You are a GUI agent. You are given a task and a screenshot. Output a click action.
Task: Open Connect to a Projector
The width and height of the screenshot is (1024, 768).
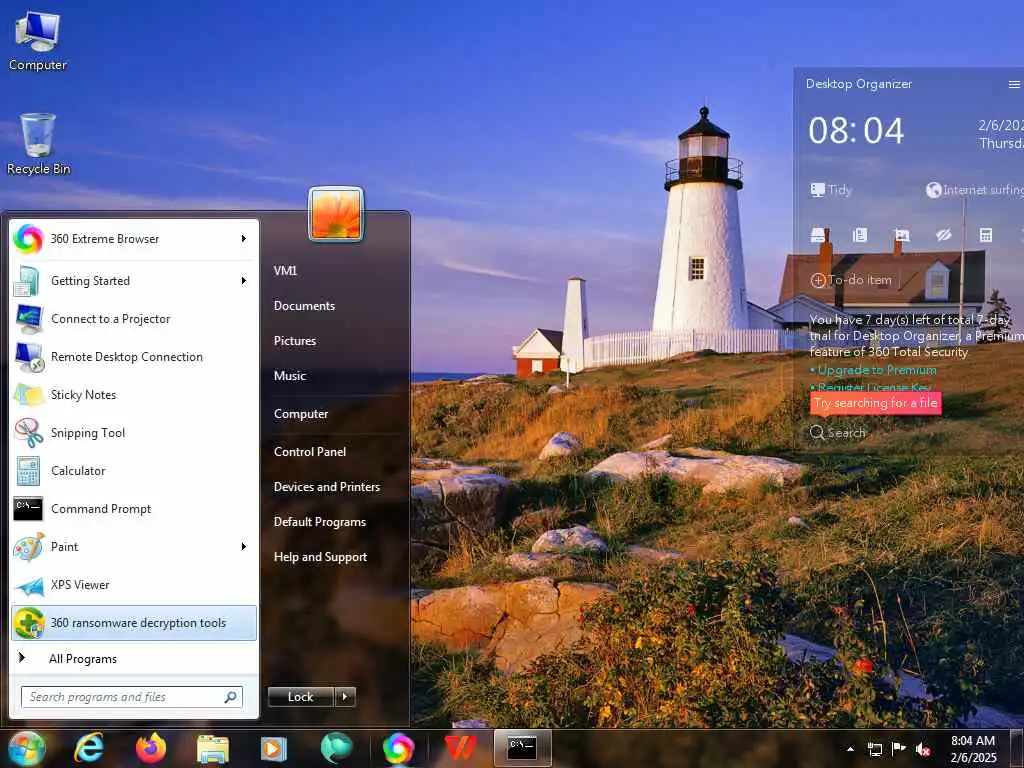[134, 319]
